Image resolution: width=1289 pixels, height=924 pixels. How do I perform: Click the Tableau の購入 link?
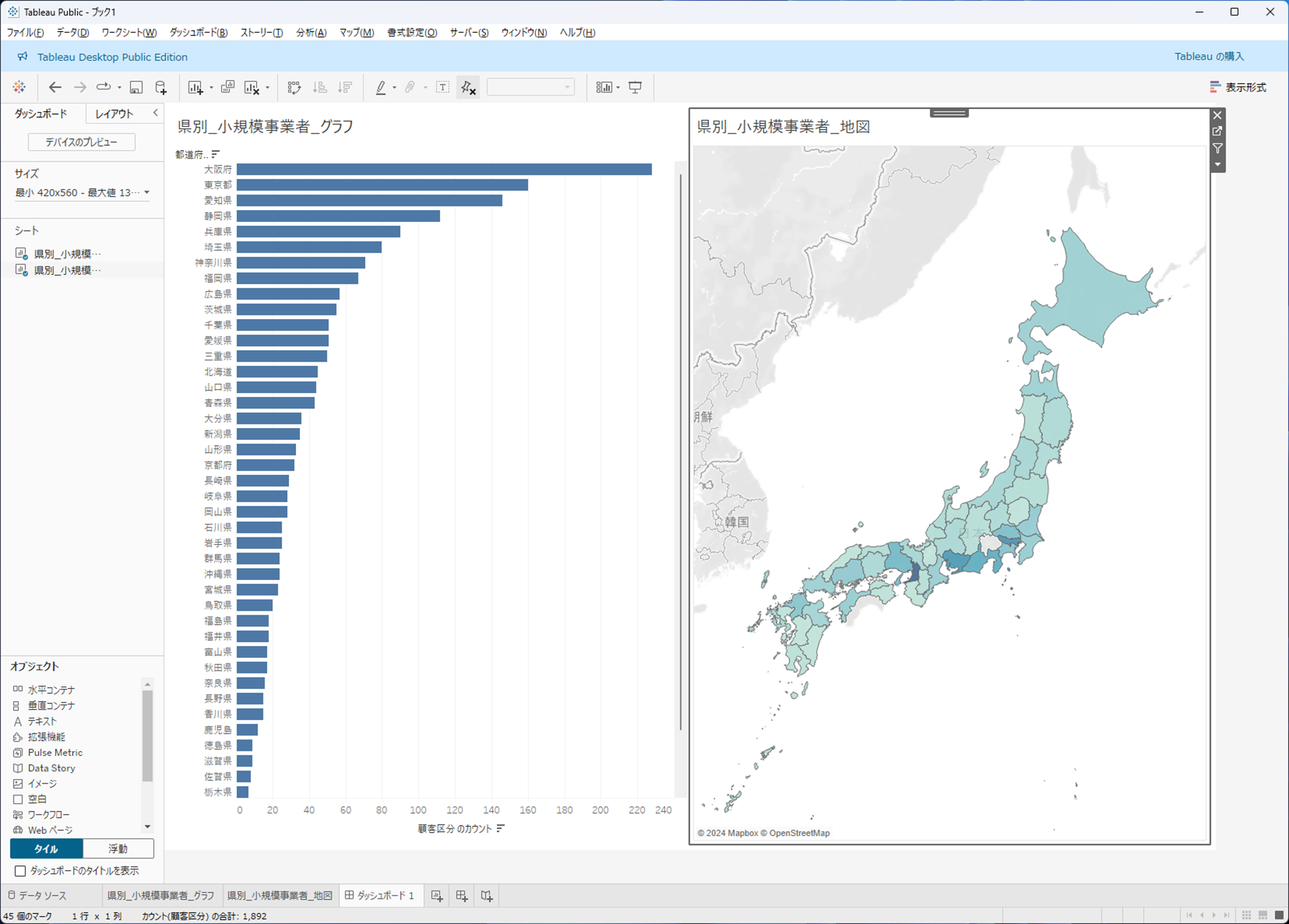[1209, 57]
